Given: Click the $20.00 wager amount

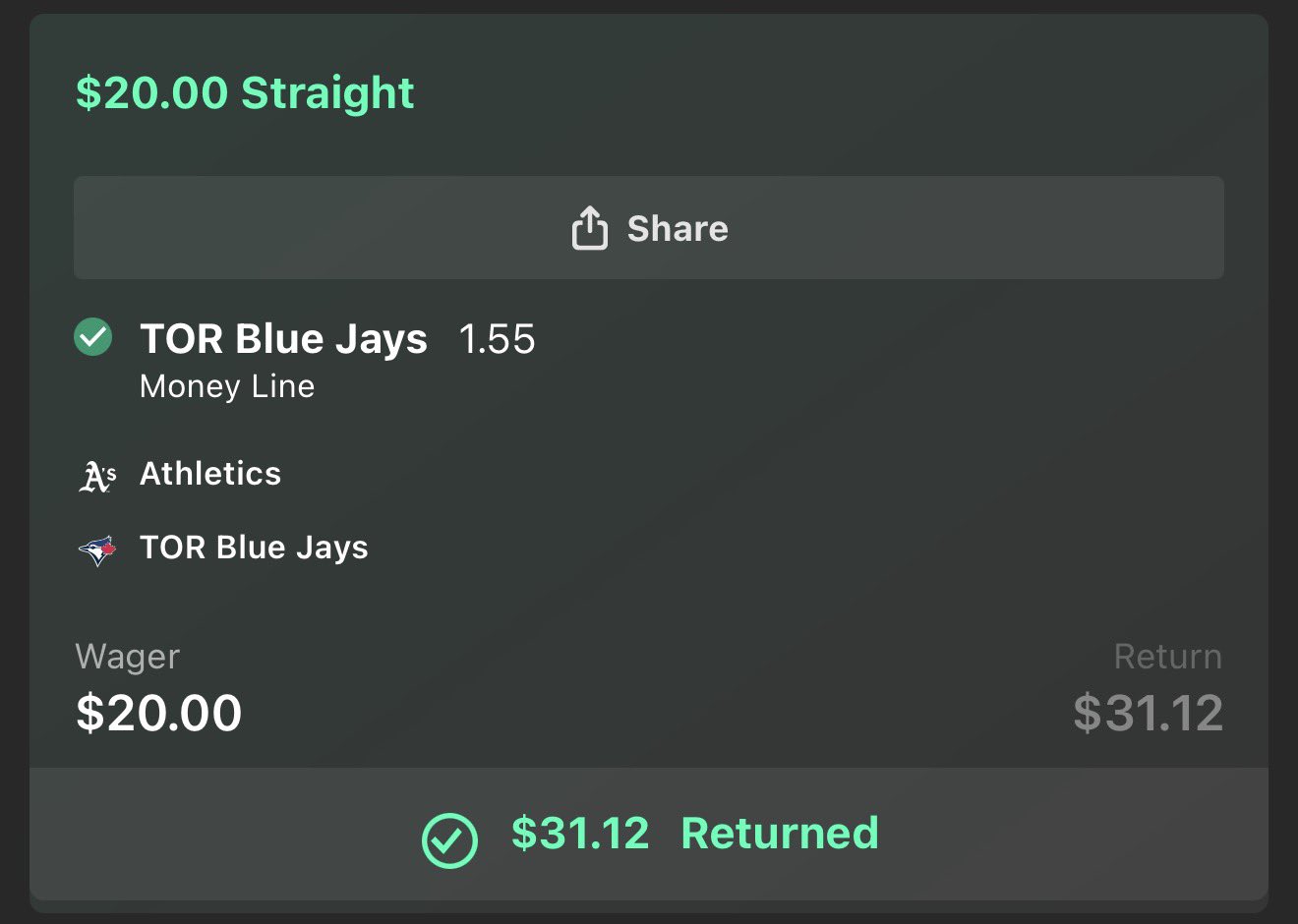Looking at the screenshot, I should coord(159,713).
